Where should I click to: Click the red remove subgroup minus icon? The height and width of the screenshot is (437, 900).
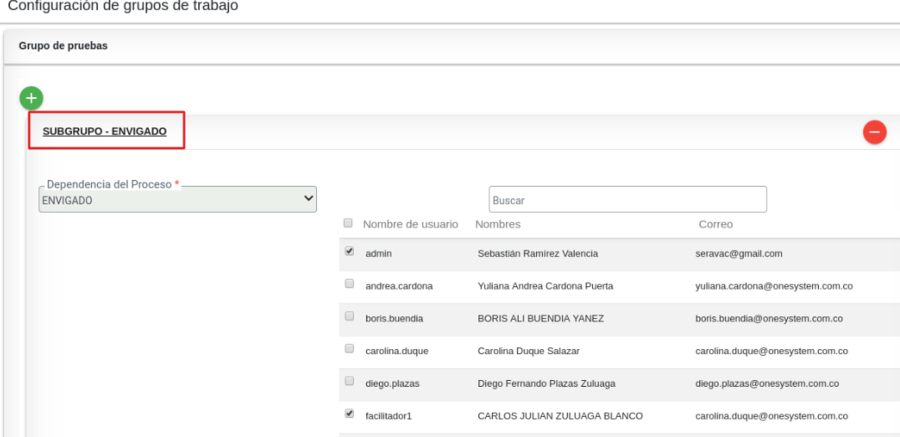874,132
